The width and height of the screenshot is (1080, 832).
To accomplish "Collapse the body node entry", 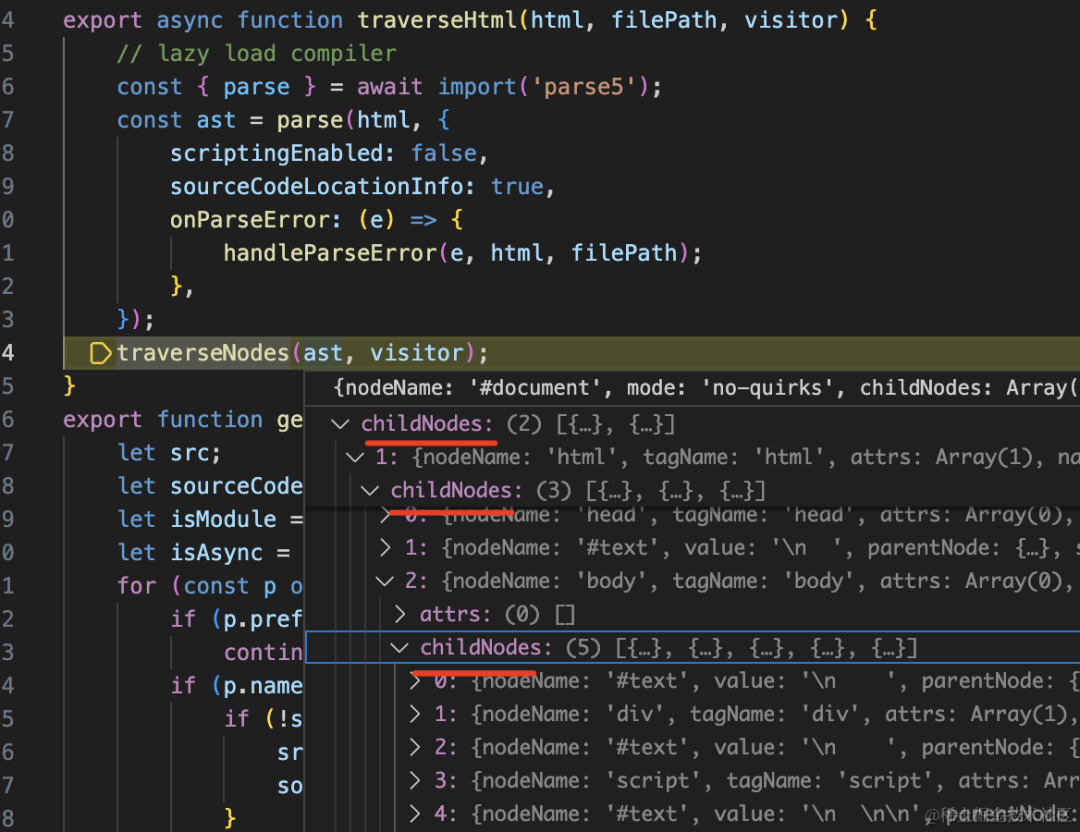I will 384,581.
